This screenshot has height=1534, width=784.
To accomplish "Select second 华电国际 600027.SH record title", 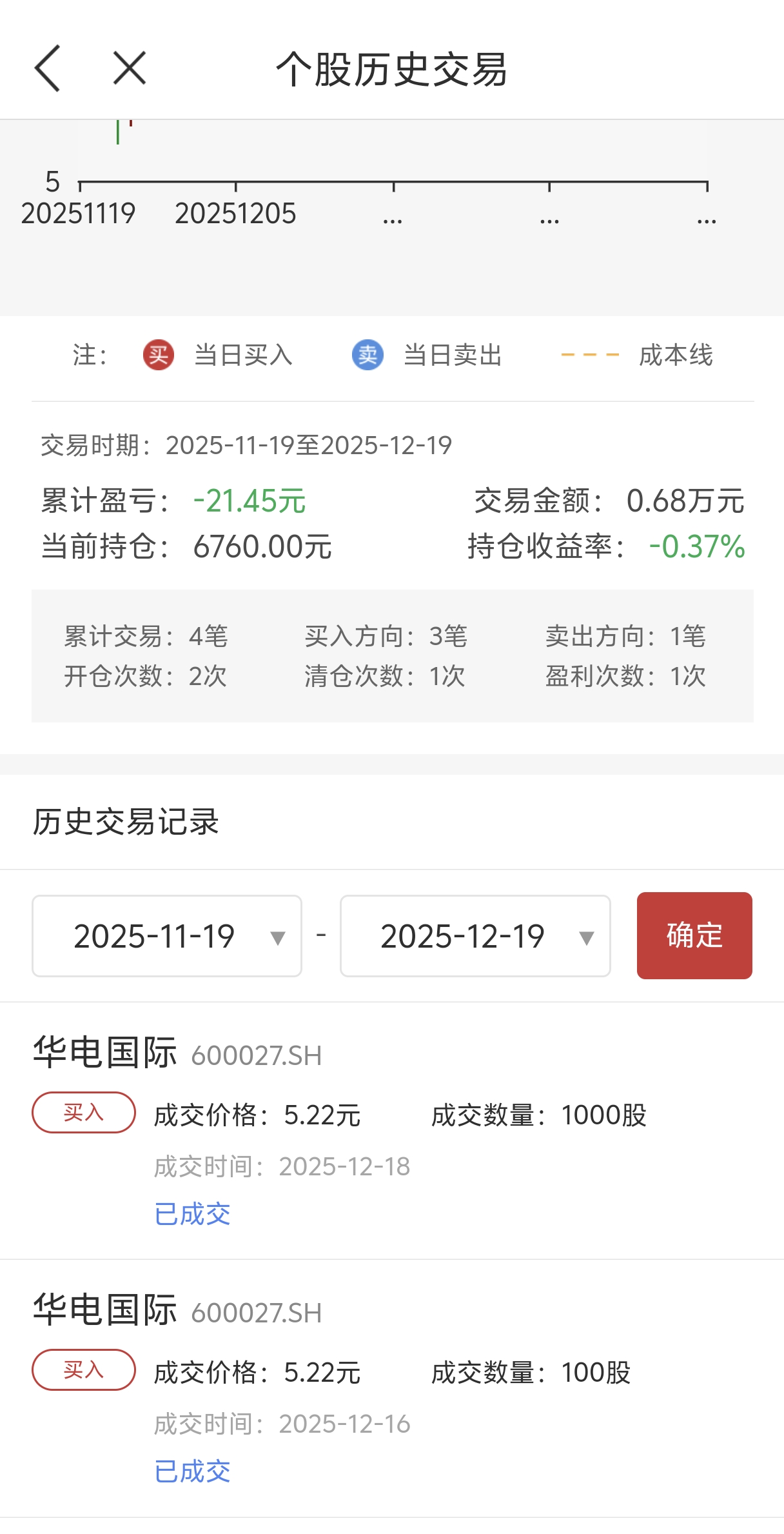I will (177, 1311).
